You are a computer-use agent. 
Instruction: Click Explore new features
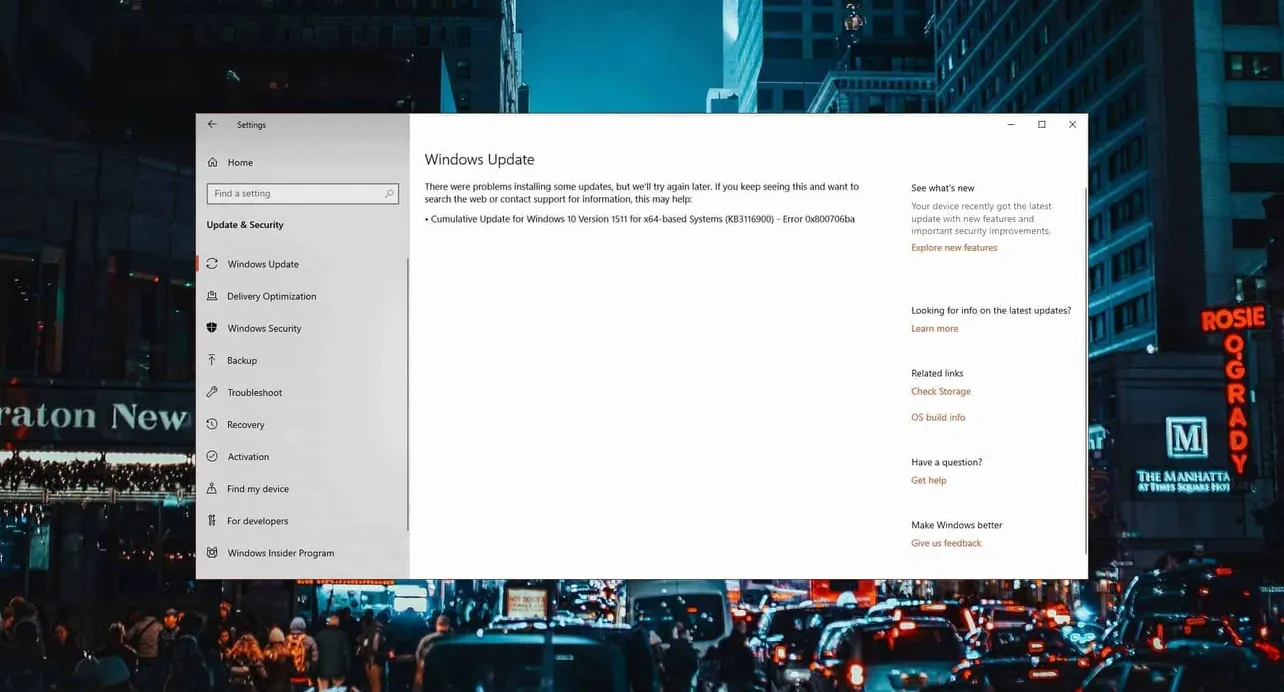coord(953,247)
